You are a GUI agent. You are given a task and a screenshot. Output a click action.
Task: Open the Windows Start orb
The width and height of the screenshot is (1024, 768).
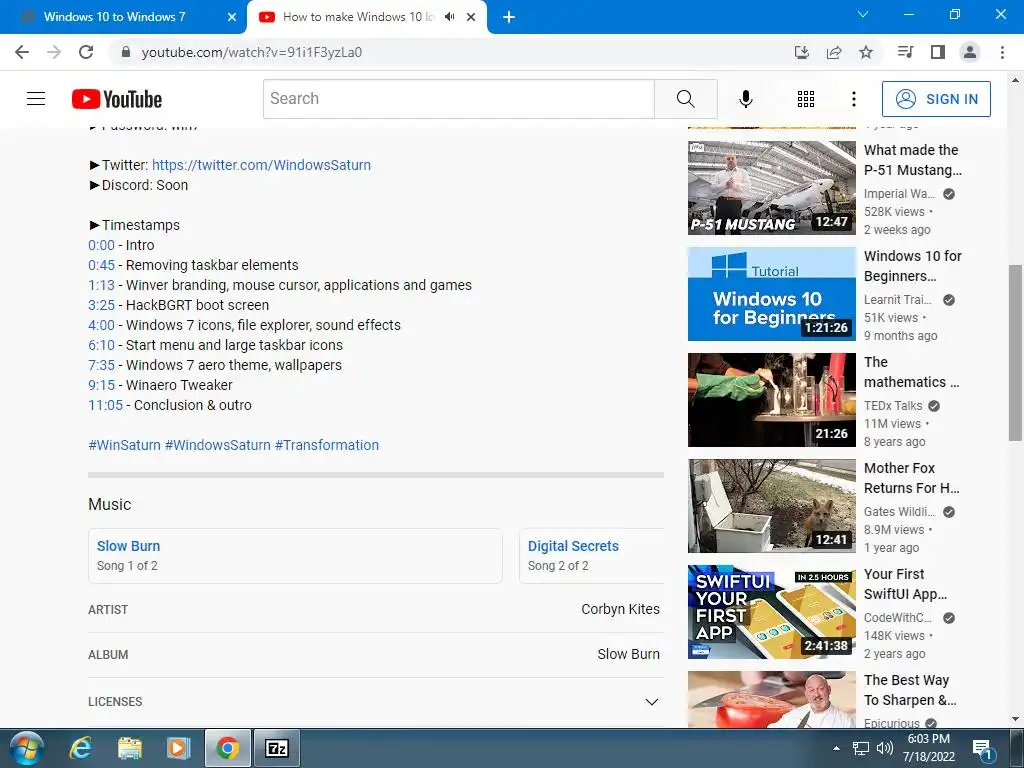[26, 748]
